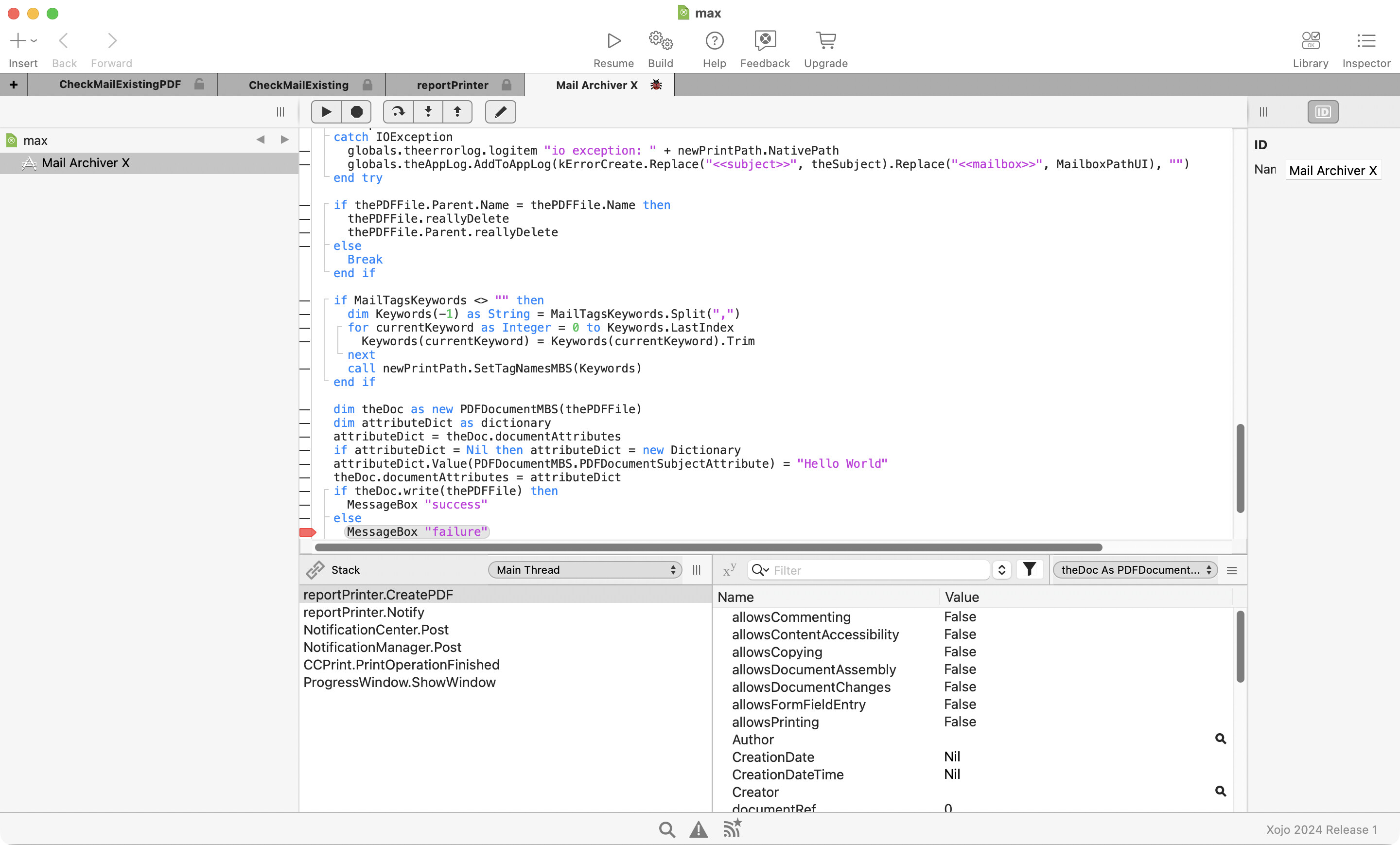The image size is (1400, 845).
Task: Click the navigator next arrow
Action: coord(285,140)
